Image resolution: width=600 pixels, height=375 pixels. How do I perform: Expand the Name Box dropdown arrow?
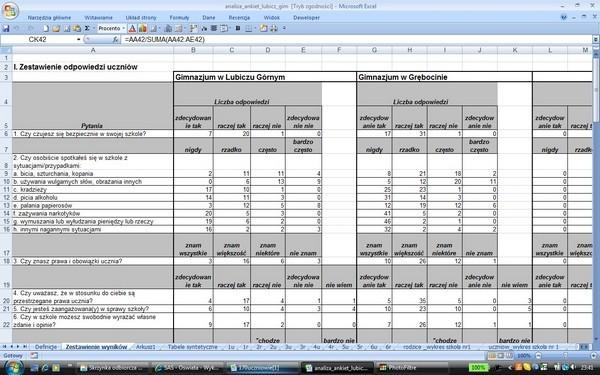(x=78, y=39)
